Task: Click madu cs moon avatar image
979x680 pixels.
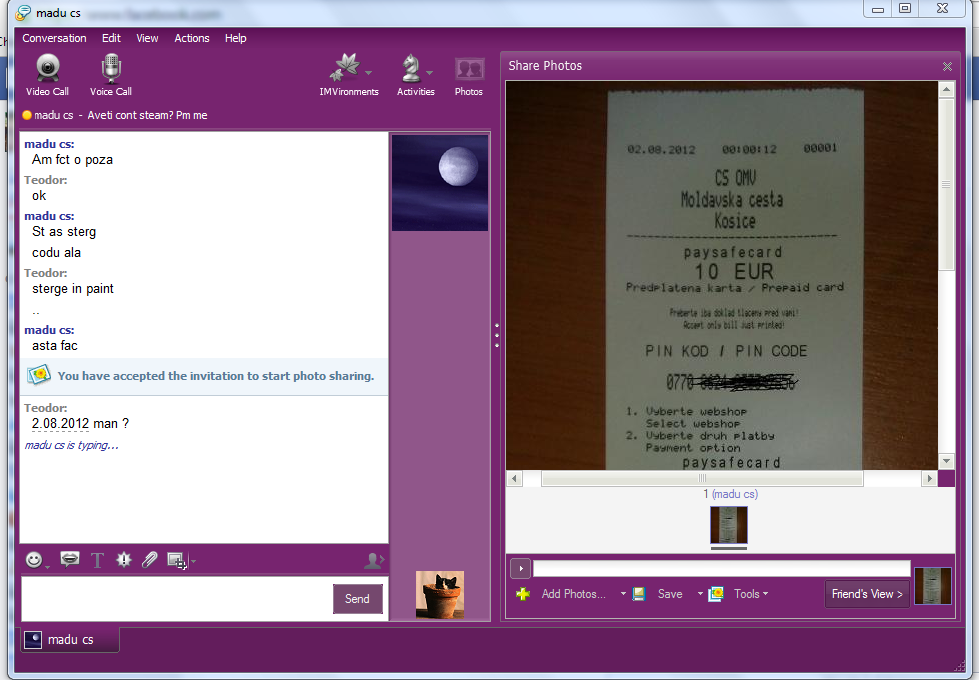Action: click(x=440, y=183)
